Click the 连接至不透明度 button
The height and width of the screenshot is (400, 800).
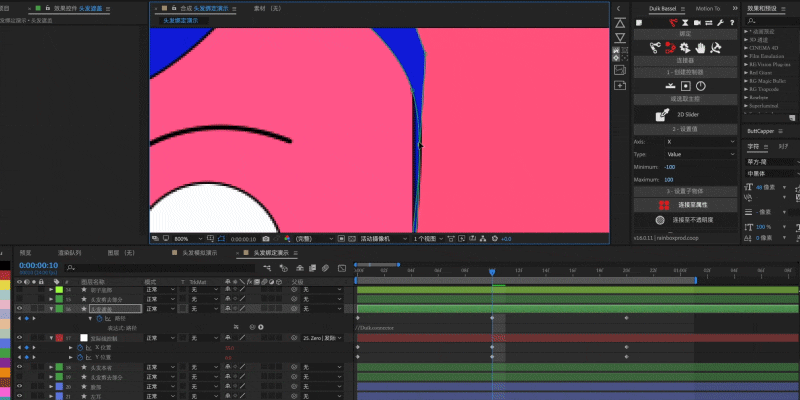(685, 220)
